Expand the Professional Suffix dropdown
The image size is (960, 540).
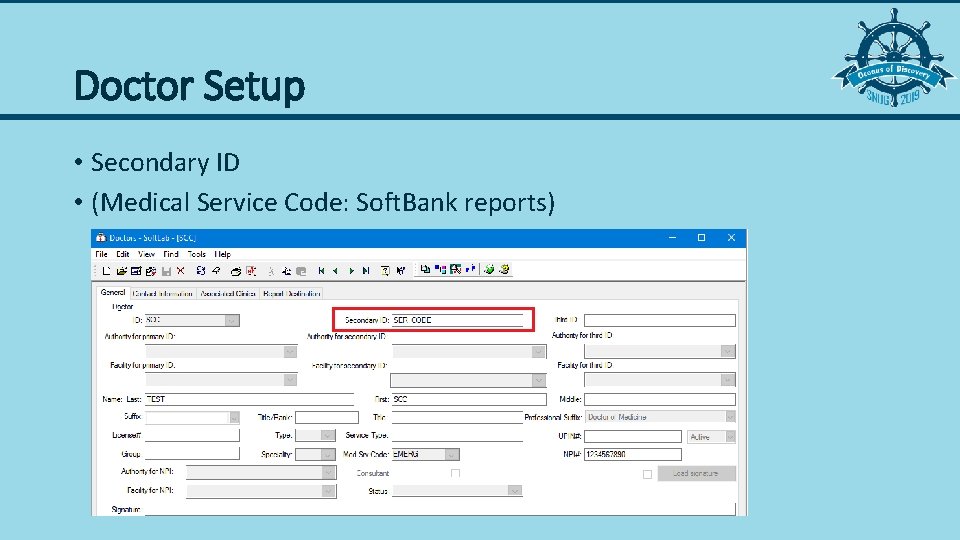730,417
